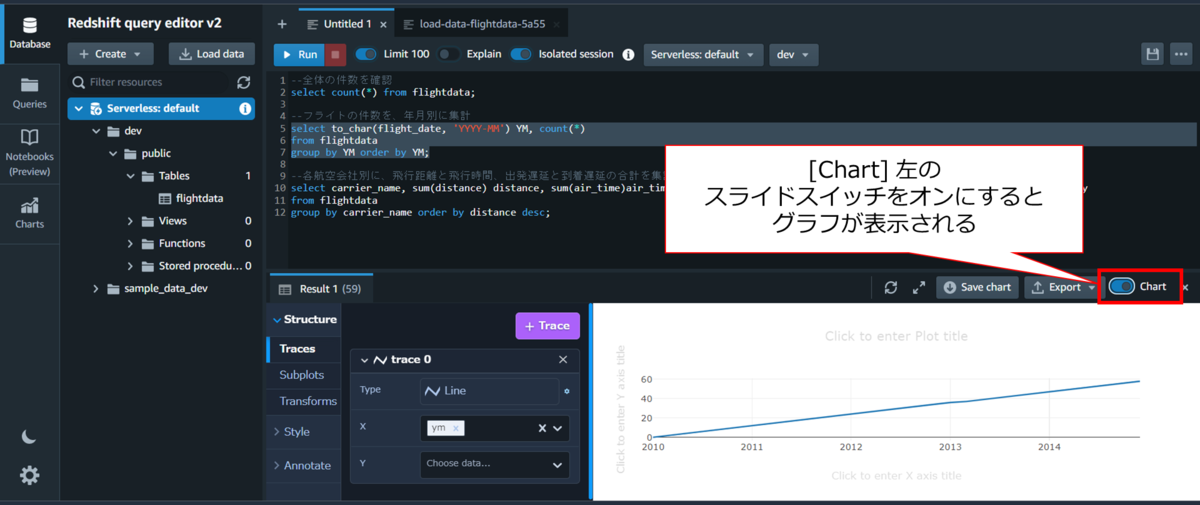This screenshot has width=1200, height=505.
Task: Collapse the dev database node
Action: click(x=96, y=131)
